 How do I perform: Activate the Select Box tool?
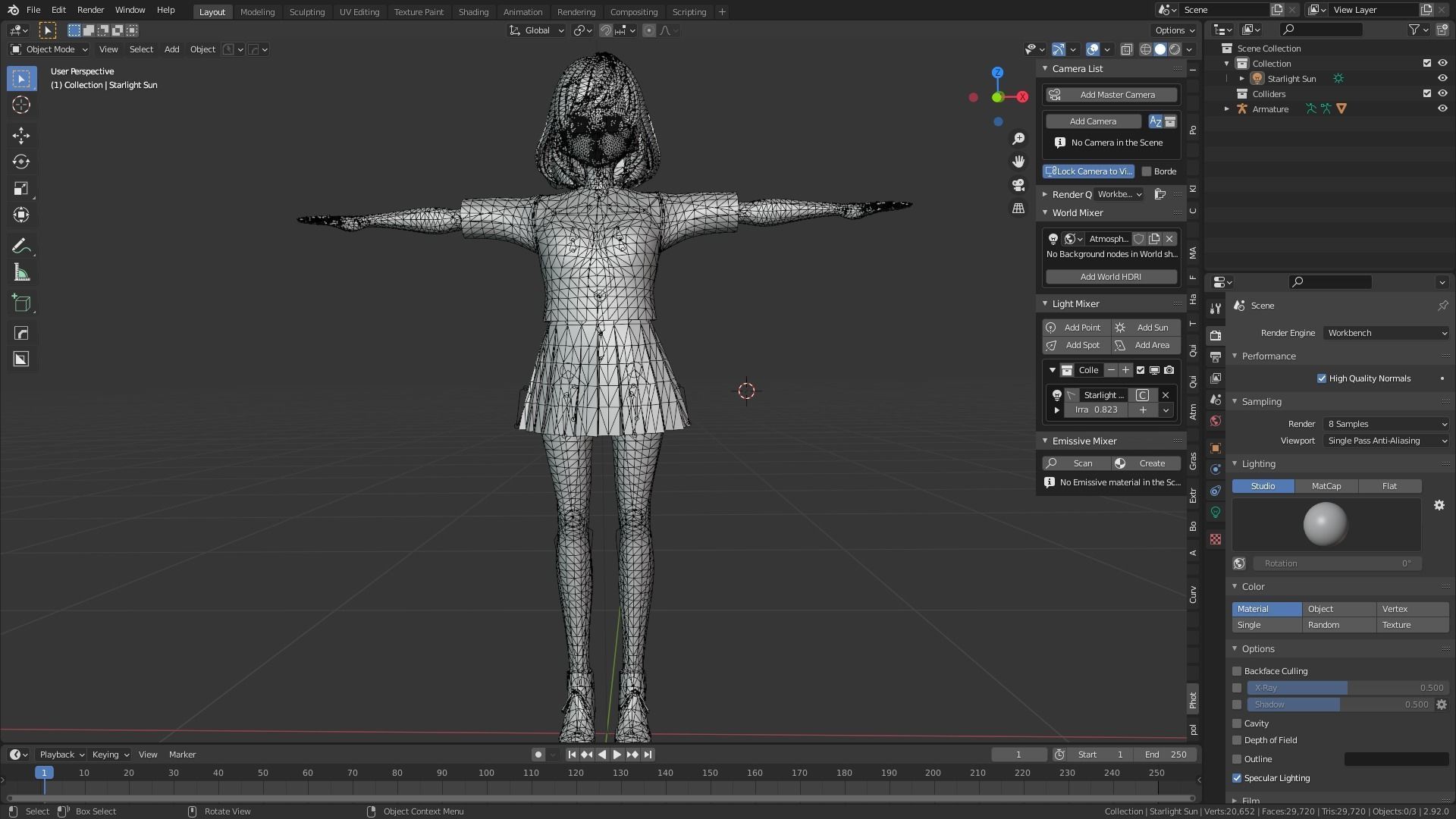pyautogui.click(x=21, y=78)
